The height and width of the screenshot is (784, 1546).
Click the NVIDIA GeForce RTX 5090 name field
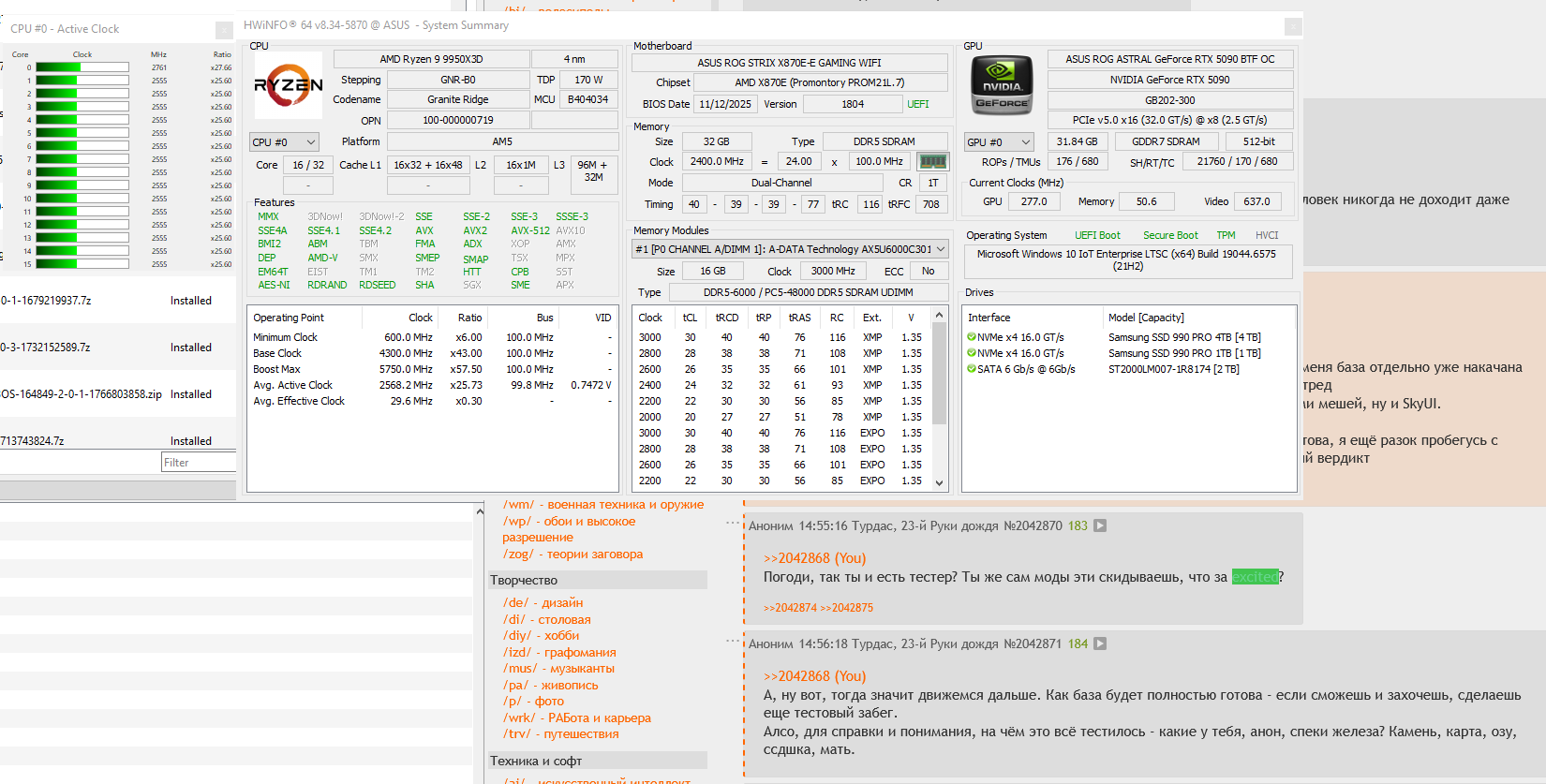pos(1169,80)
